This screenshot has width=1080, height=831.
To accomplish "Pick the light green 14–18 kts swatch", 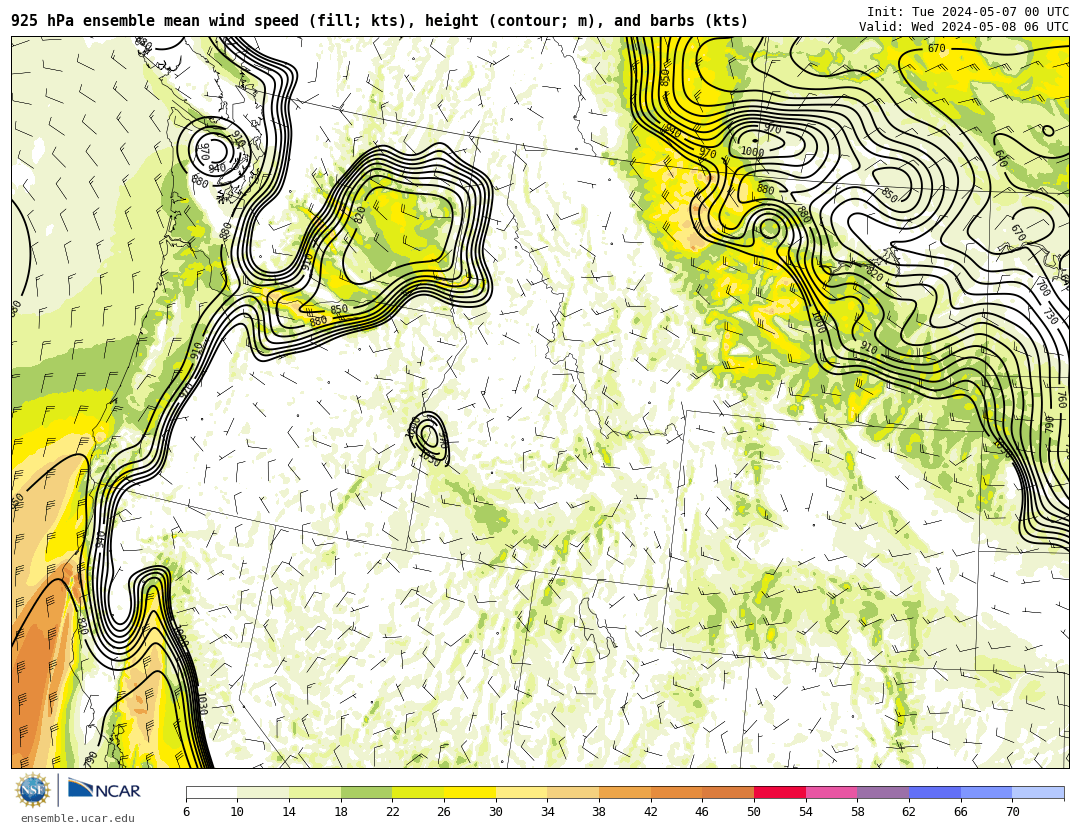I will tap(315, 792).
